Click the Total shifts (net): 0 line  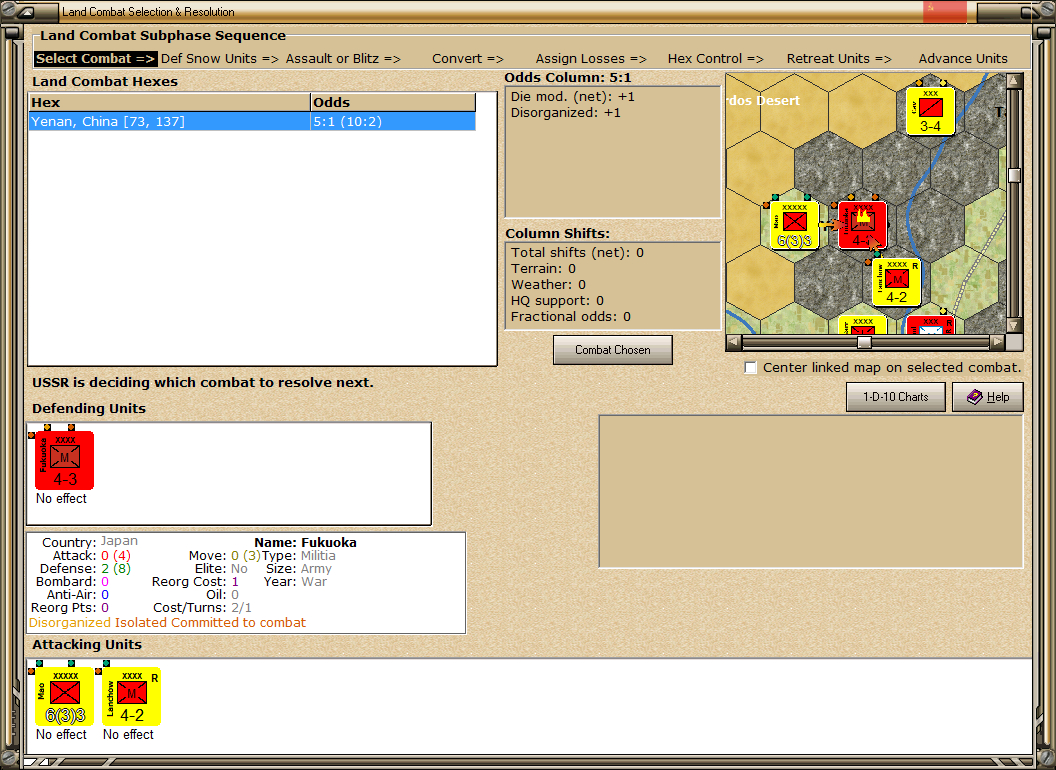(577, 253)
